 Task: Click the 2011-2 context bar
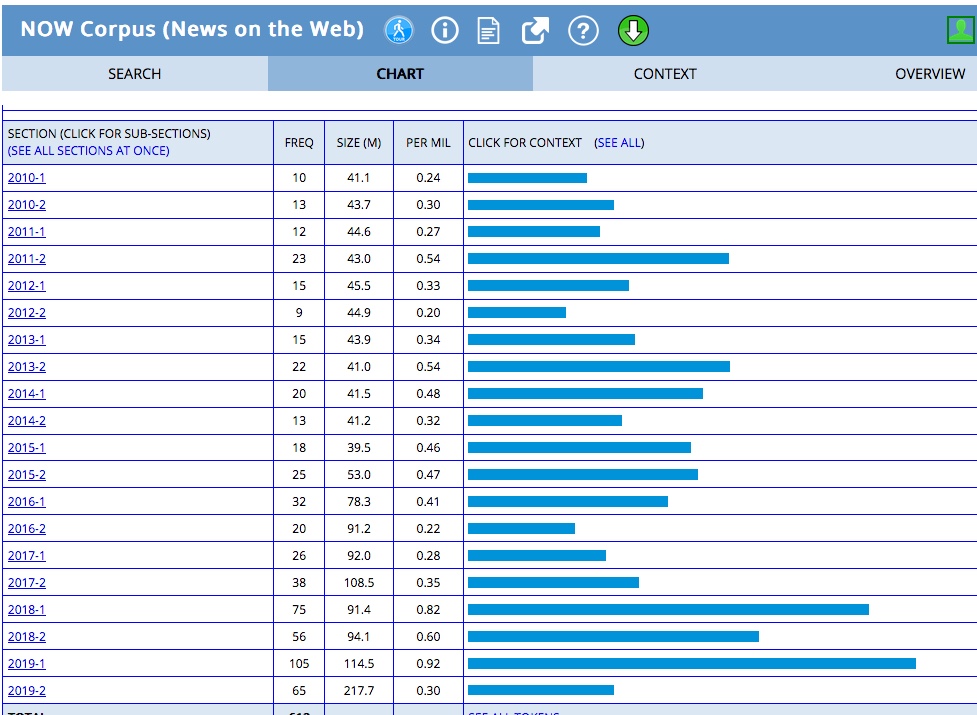[x=598, y=258]
